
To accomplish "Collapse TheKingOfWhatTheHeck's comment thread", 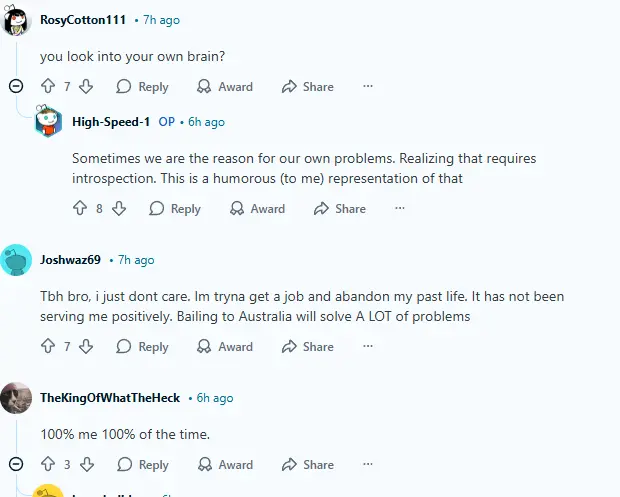I will (x=16, y=465).
